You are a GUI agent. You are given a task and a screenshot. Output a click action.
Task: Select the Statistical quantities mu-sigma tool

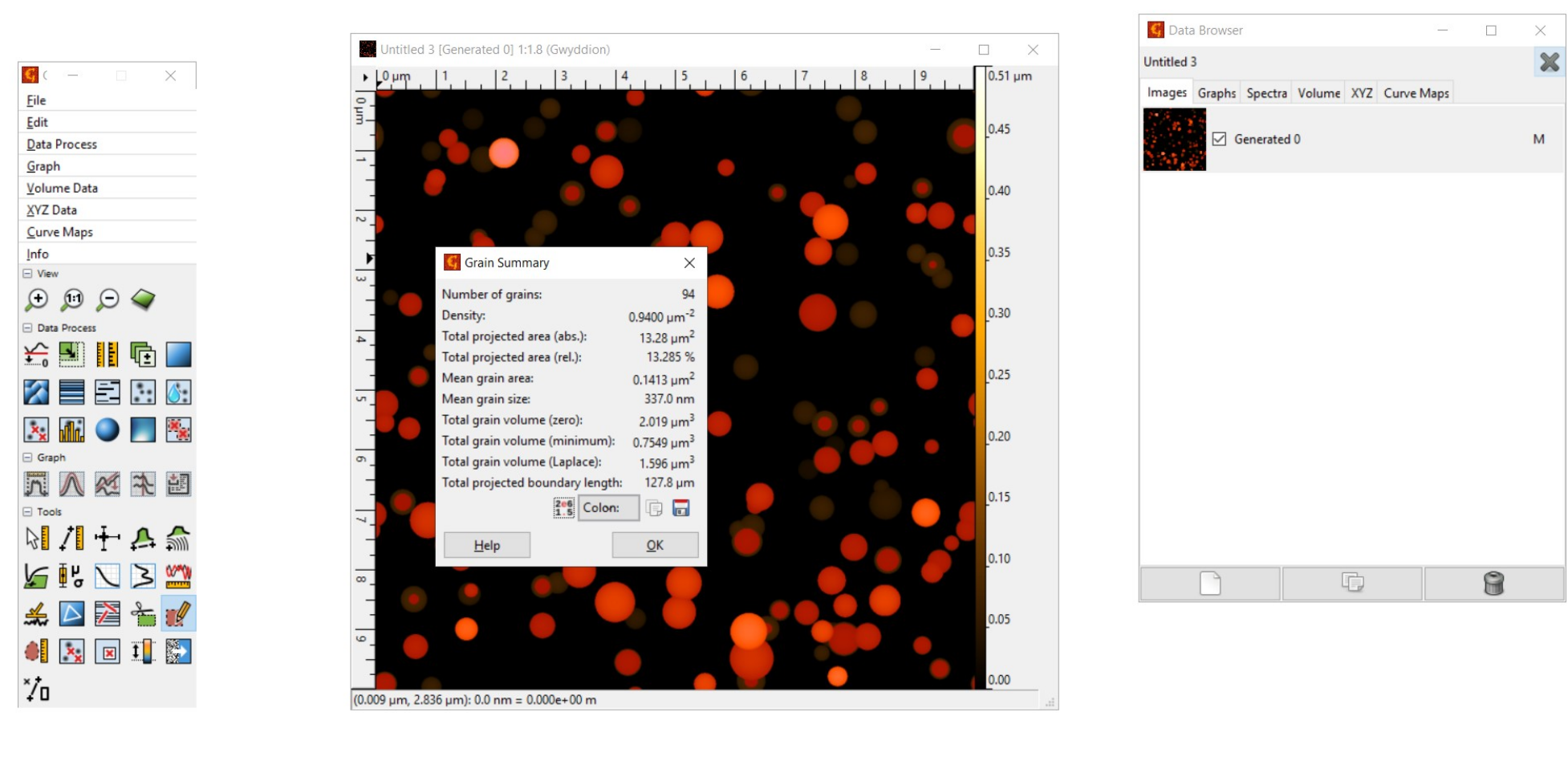pyautogui.click(x=72, y=576)
